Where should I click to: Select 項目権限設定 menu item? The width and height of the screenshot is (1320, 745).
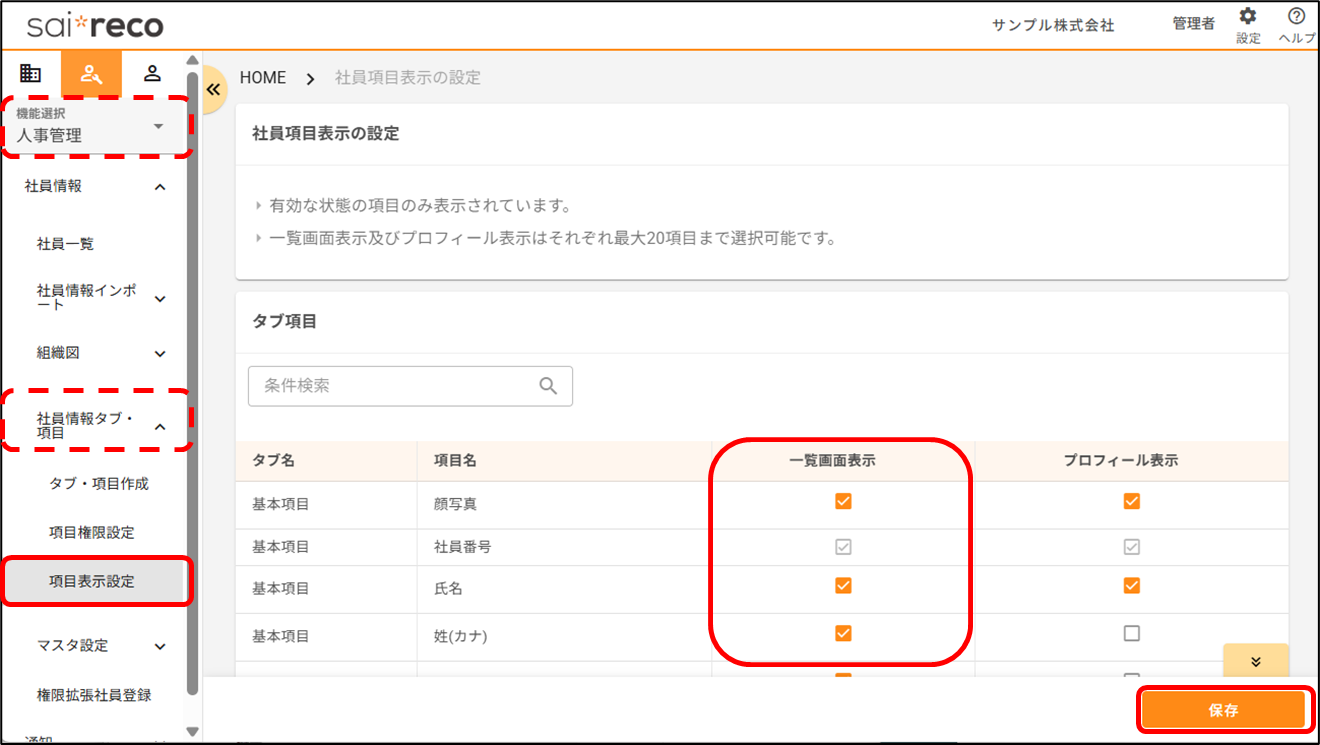pos(92,532)
